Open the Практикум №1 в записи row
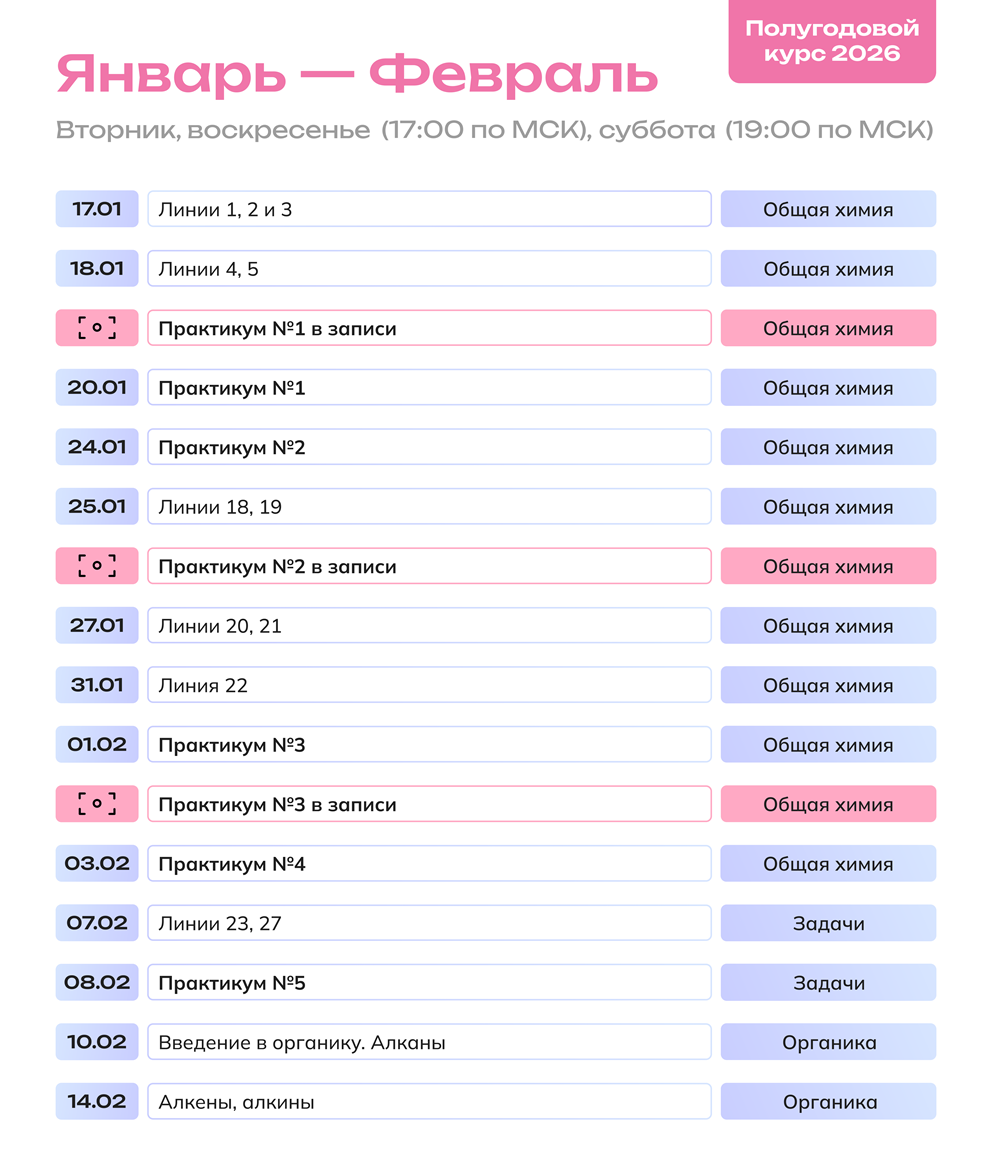Image resolution: width=992 pixels, height=1174 pixels. [429, 328]
